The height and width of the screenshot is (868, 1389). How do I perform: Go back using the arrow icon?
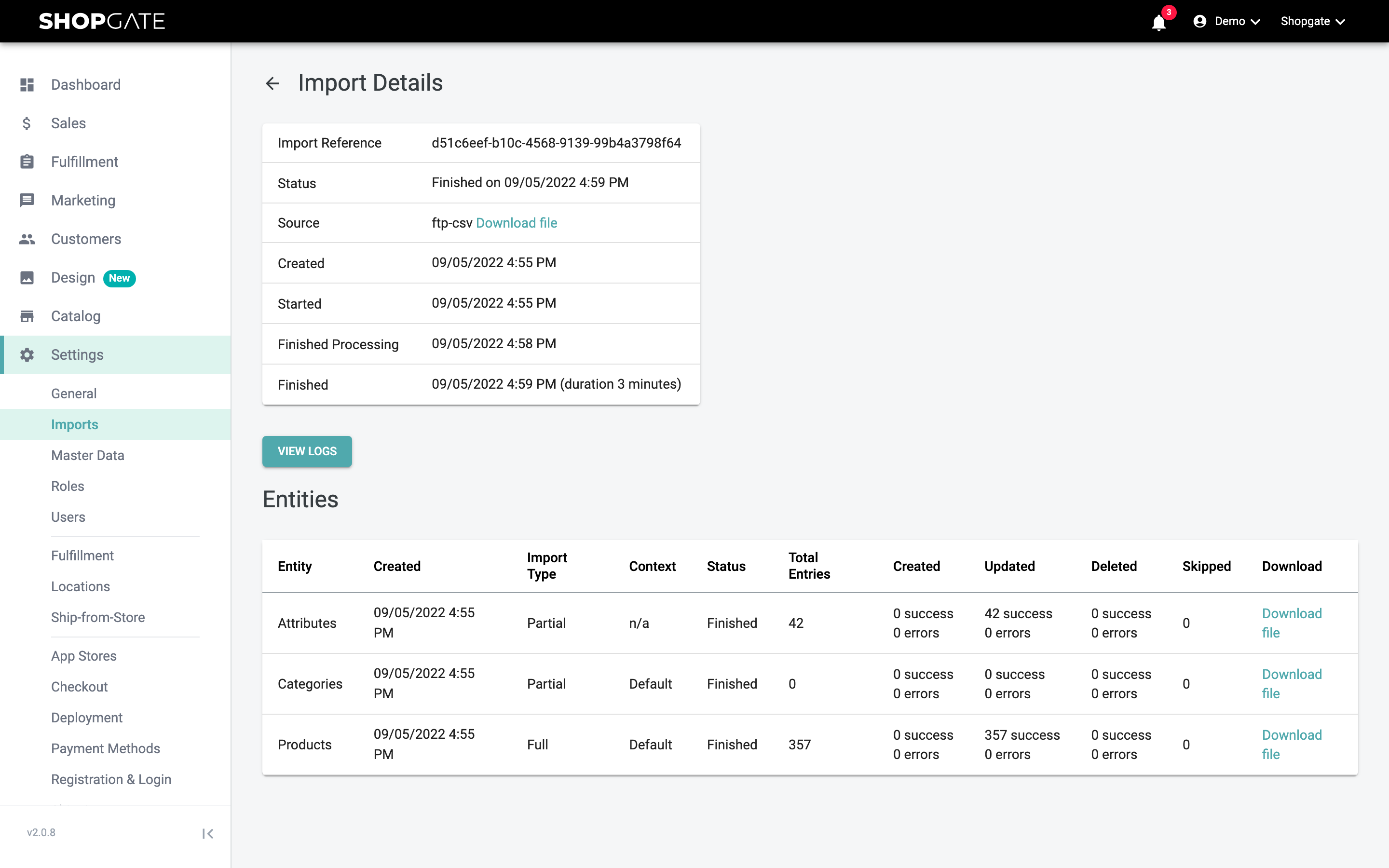pos(272,83)
